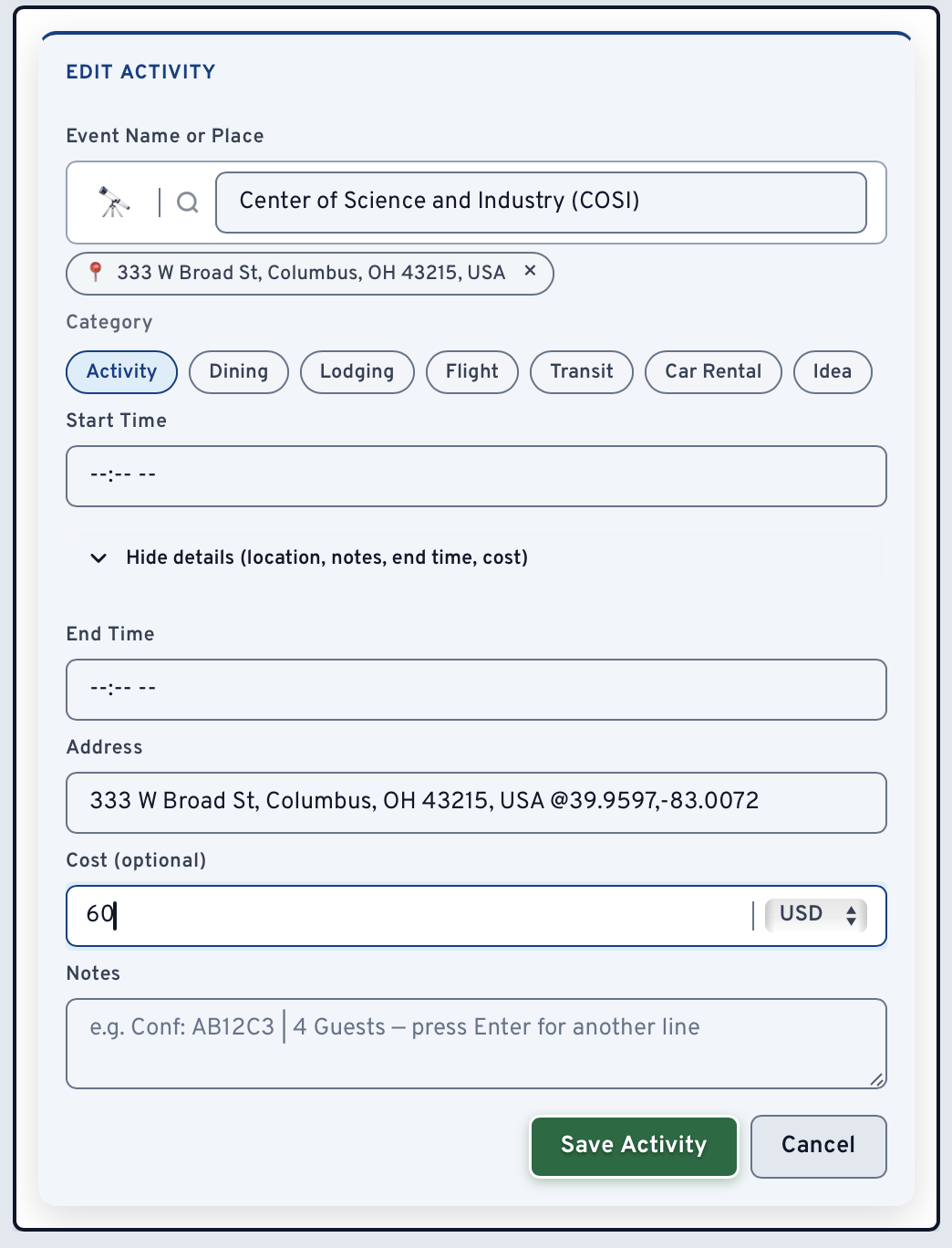Viewport: 952px width, 1248px height.
Task: Click the EDIT ACTIVITY heading
Action: (141, 72)
